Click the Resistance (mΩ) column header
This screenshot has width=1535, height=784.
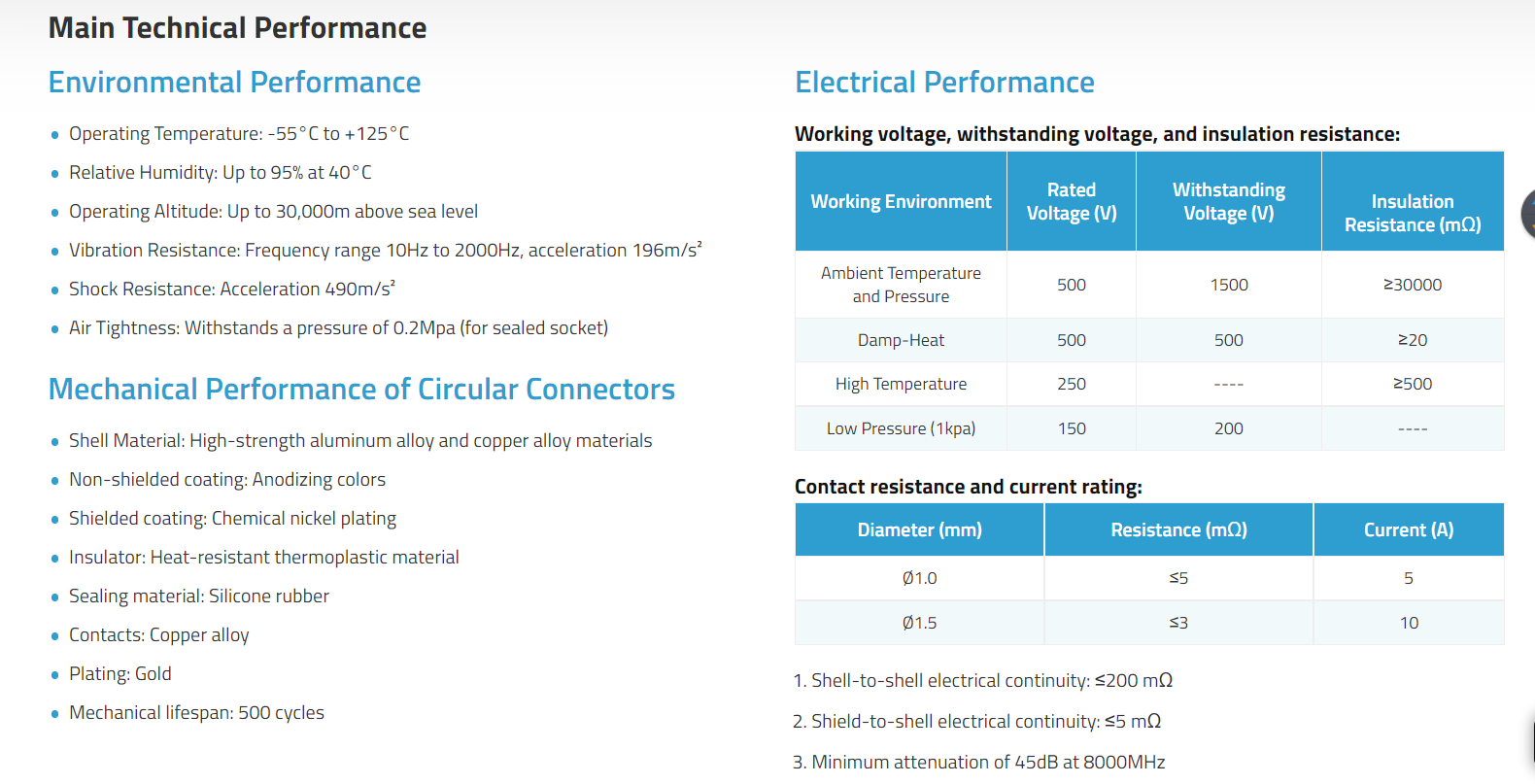click(x=1178, y=529)
